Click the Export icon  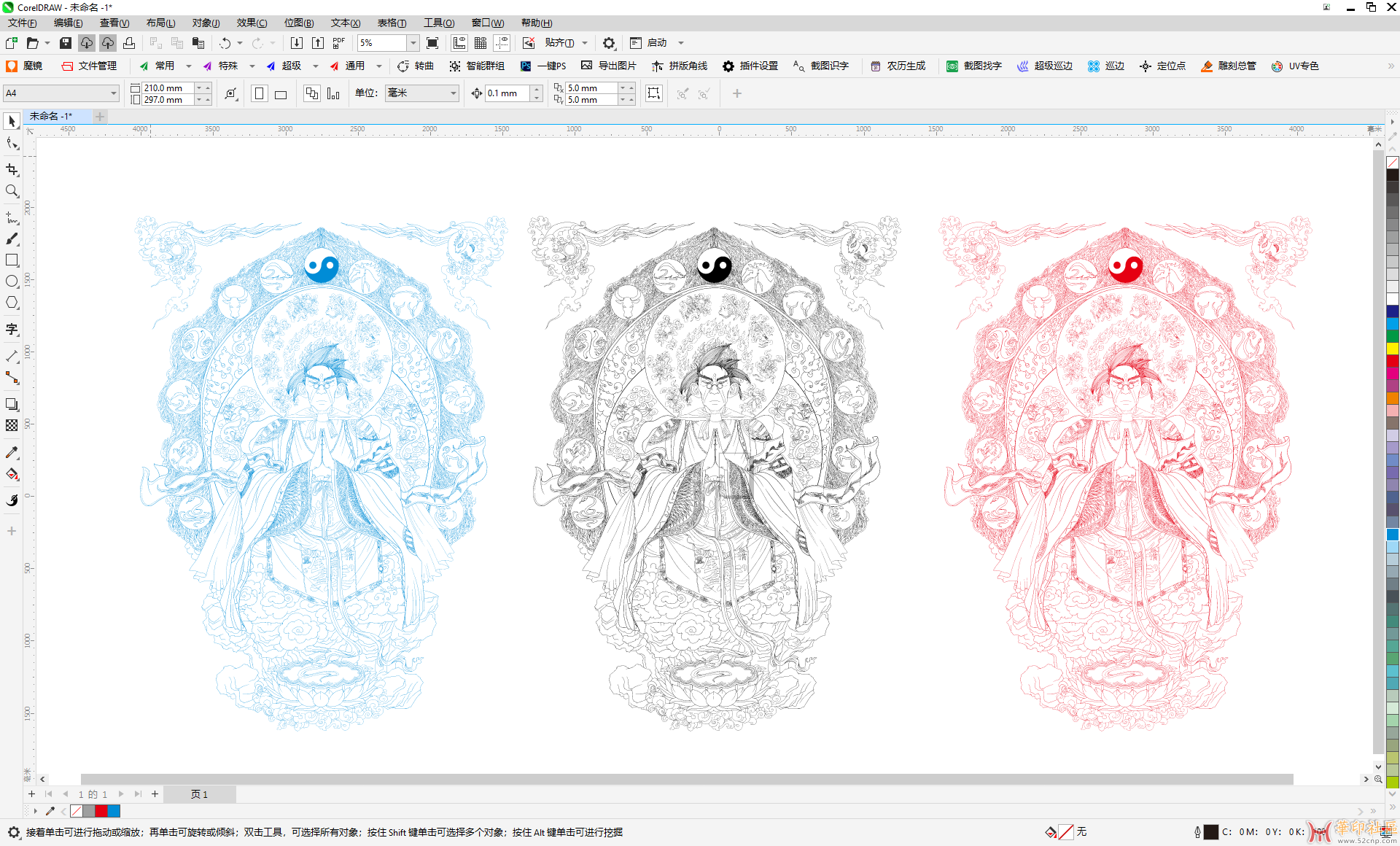point(318,43)
